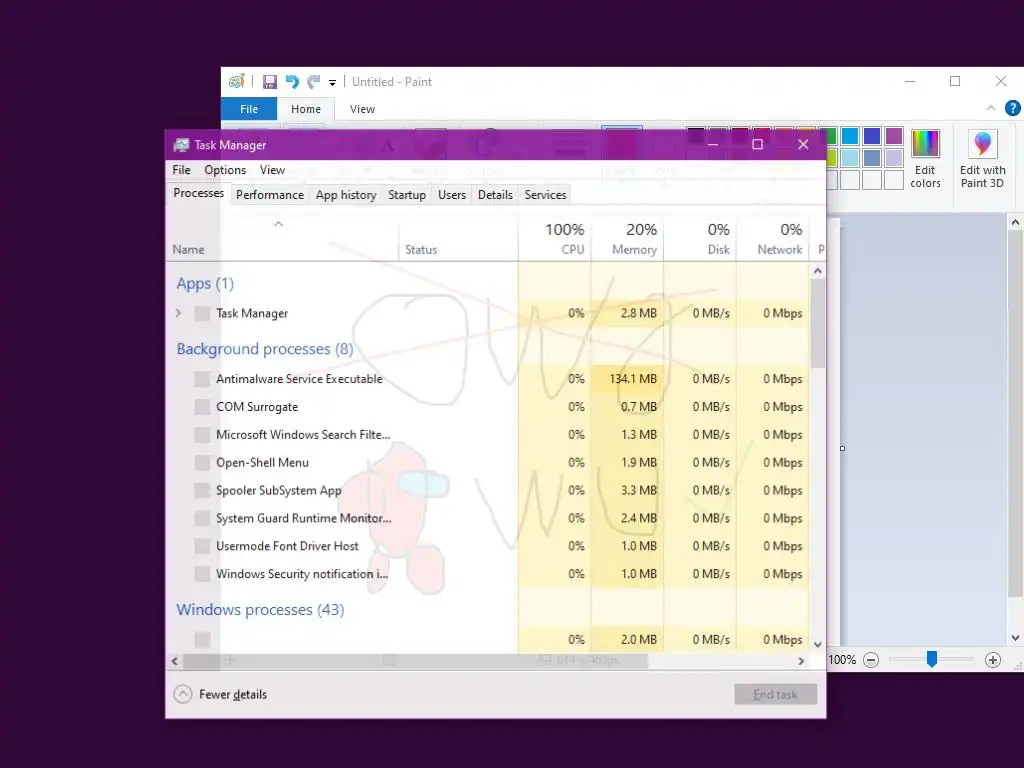Open the Task Manager Options menu
This screenshot has width=1024, height=768.
click(225, 170)
